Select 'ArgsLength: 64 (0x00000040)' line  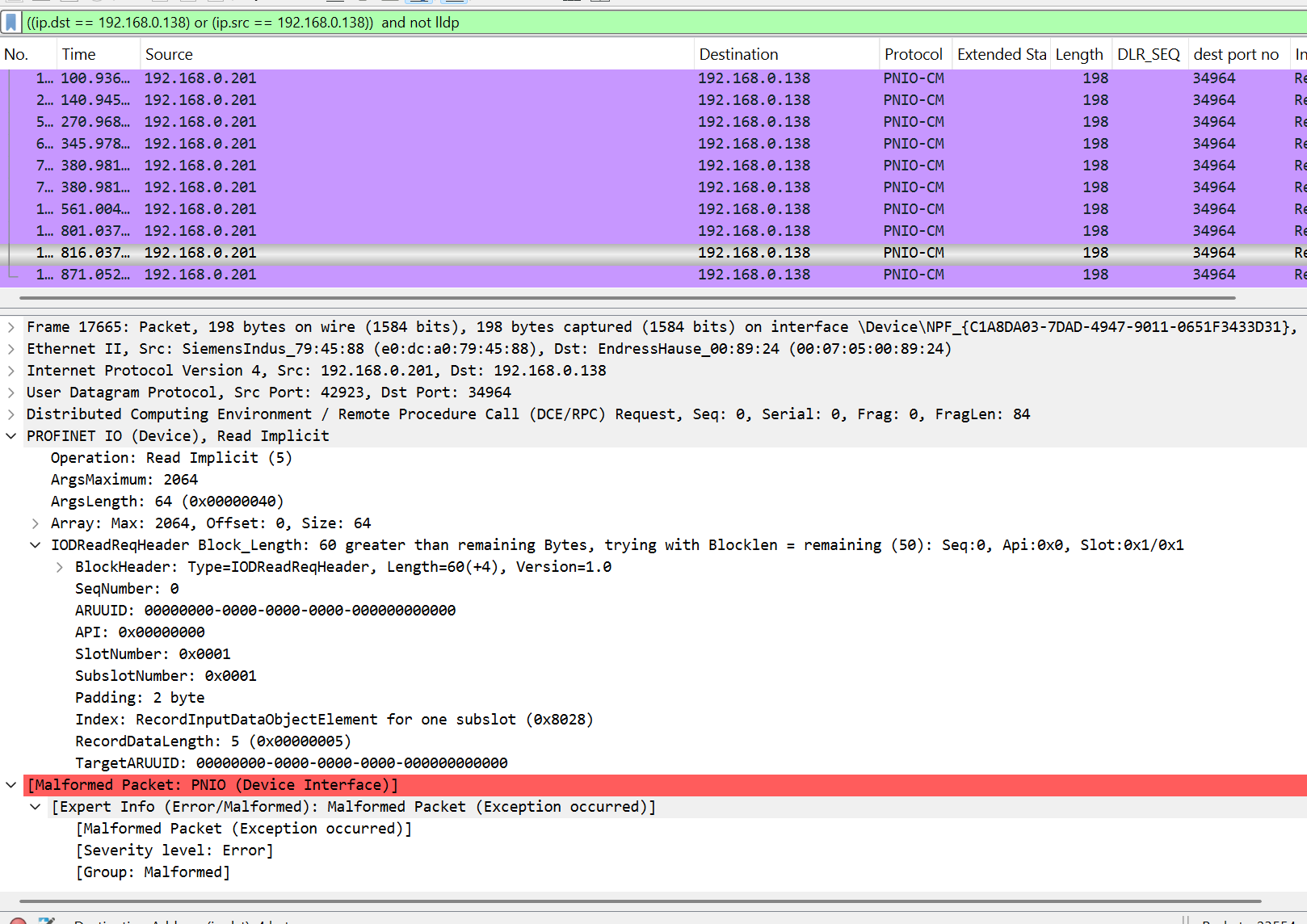coord(167,502)
